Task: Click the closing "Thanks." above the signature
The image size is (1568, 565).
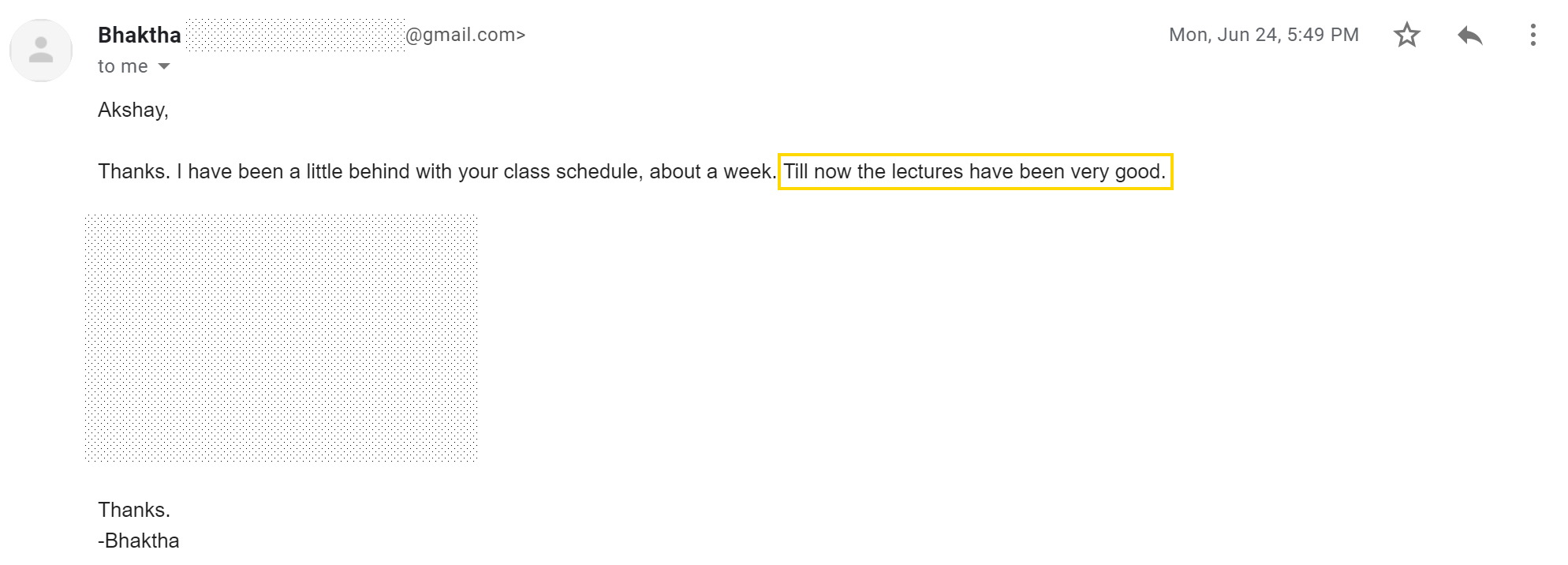Action: click(134, 510)
